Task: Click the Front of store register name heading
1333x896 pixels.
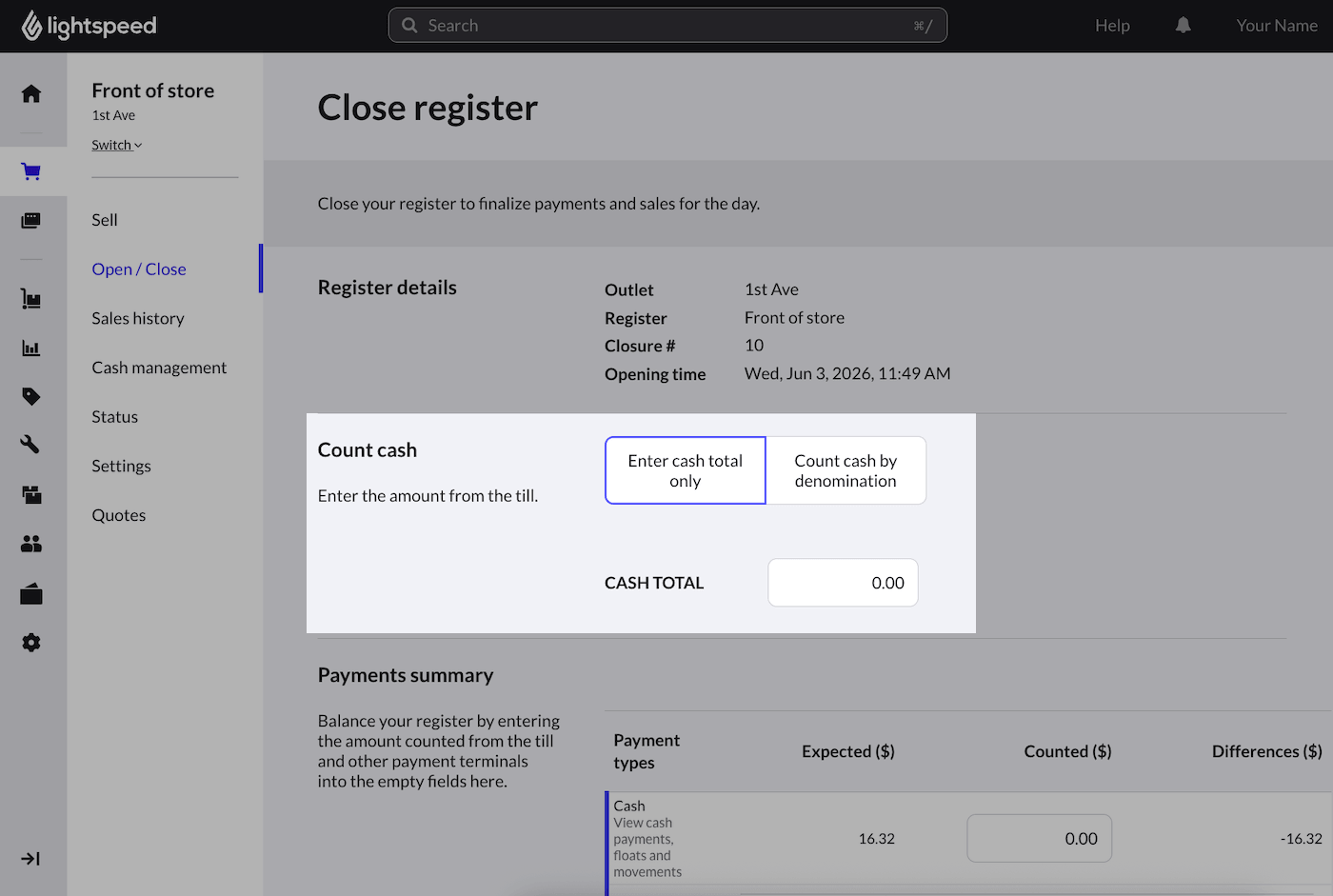Action: (153, 90)
